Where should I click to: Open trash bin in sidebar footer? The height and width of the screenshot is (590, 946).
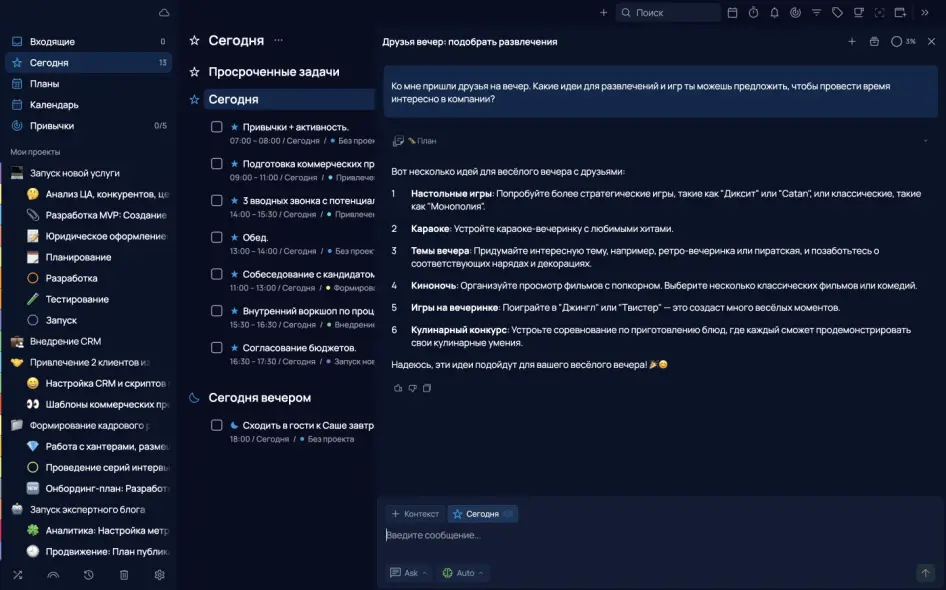[x=124, y=575]
